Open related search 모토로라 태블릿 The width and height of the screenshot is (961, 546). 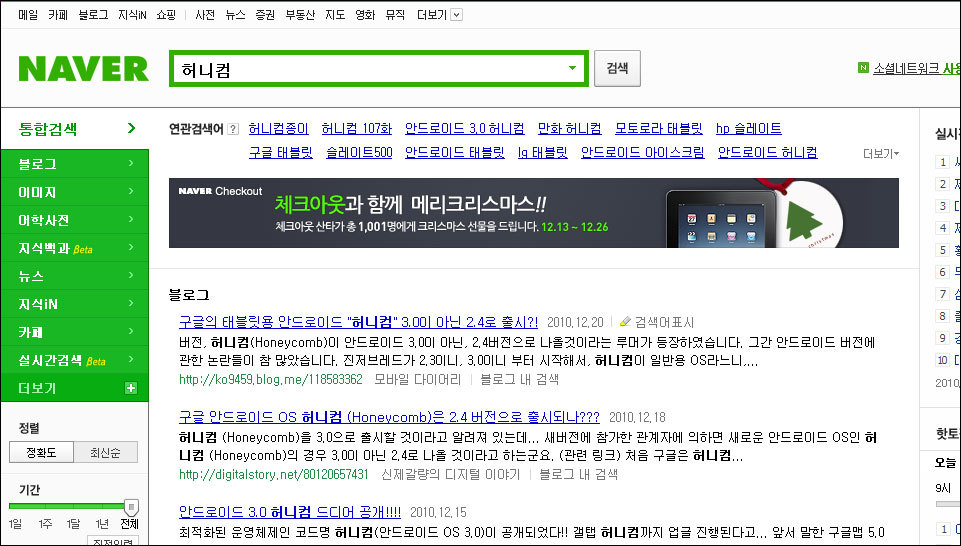point(659,129)
